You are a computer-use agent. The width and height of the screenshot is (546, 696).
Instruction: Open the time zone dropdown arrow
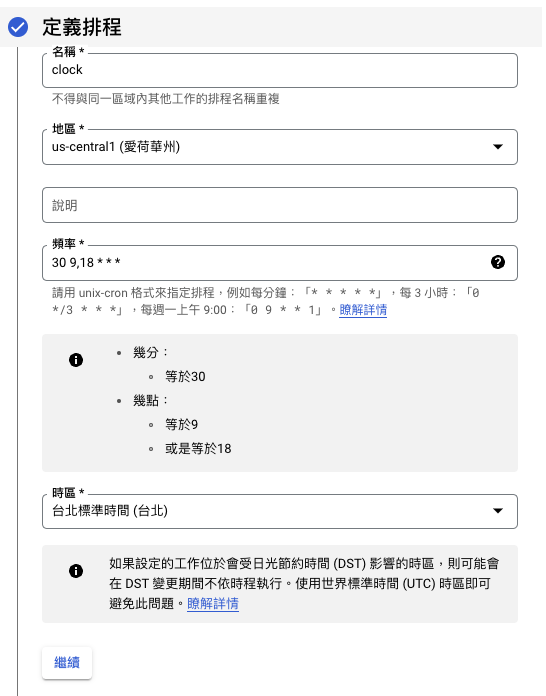pyautogui.click(x=498, y=511)
